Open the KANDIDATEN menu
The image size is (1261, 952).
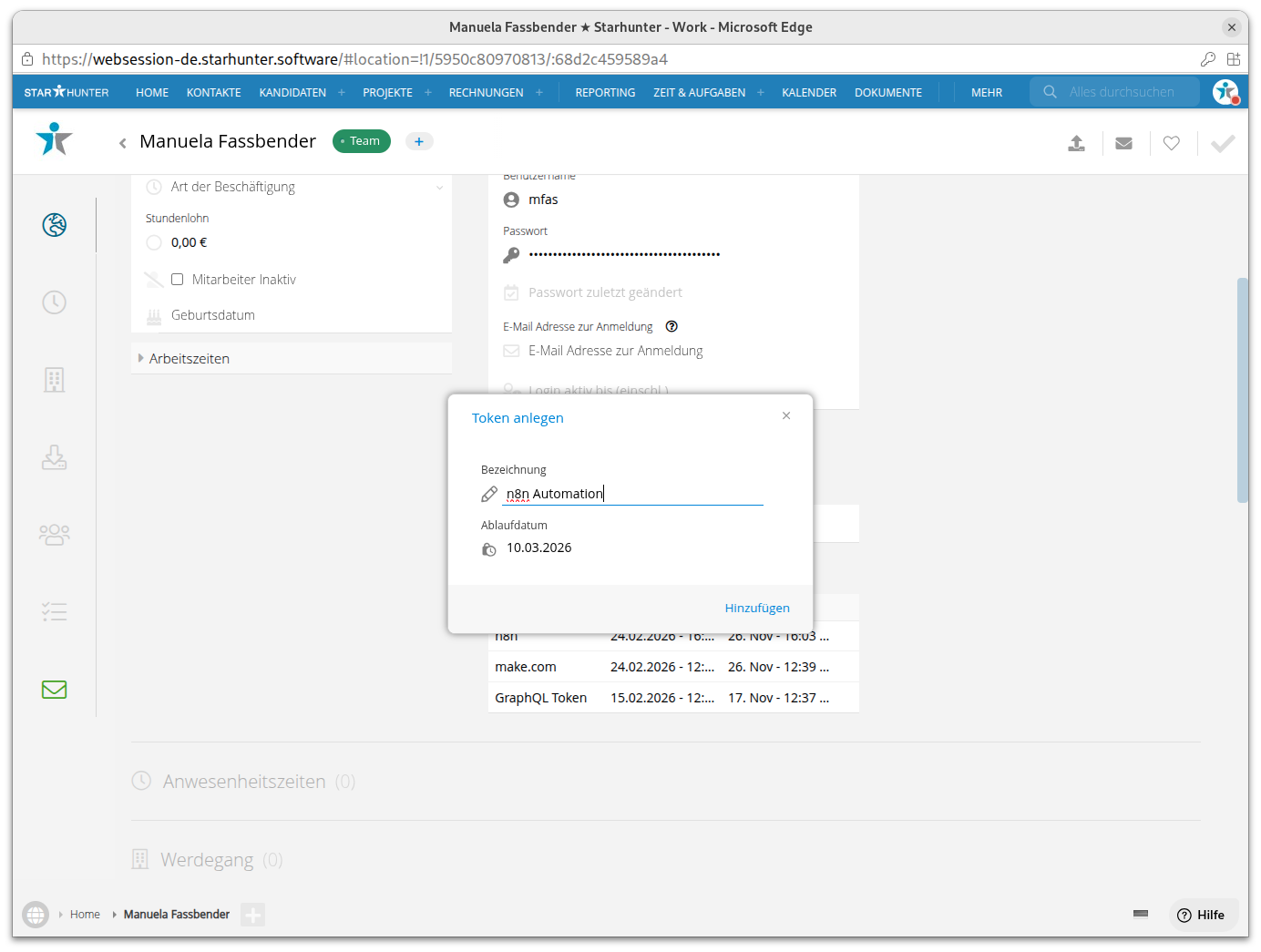click(292, 93)
